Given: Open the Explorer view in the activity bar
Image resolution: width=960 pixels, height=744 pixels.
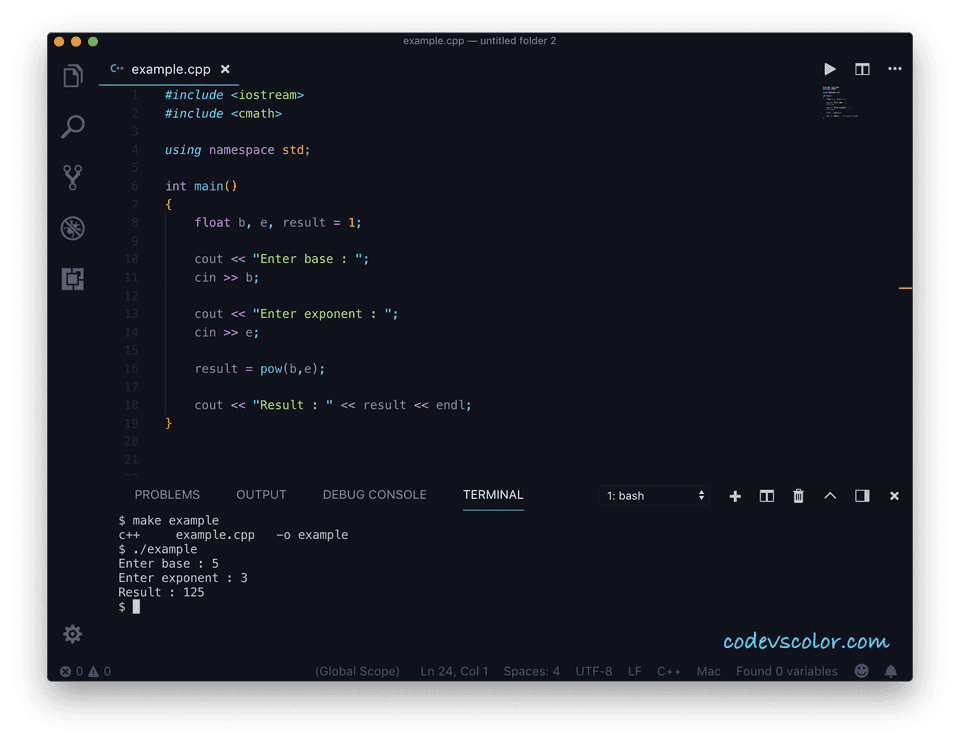Looking at the screenshot, I should click(72, 75).
